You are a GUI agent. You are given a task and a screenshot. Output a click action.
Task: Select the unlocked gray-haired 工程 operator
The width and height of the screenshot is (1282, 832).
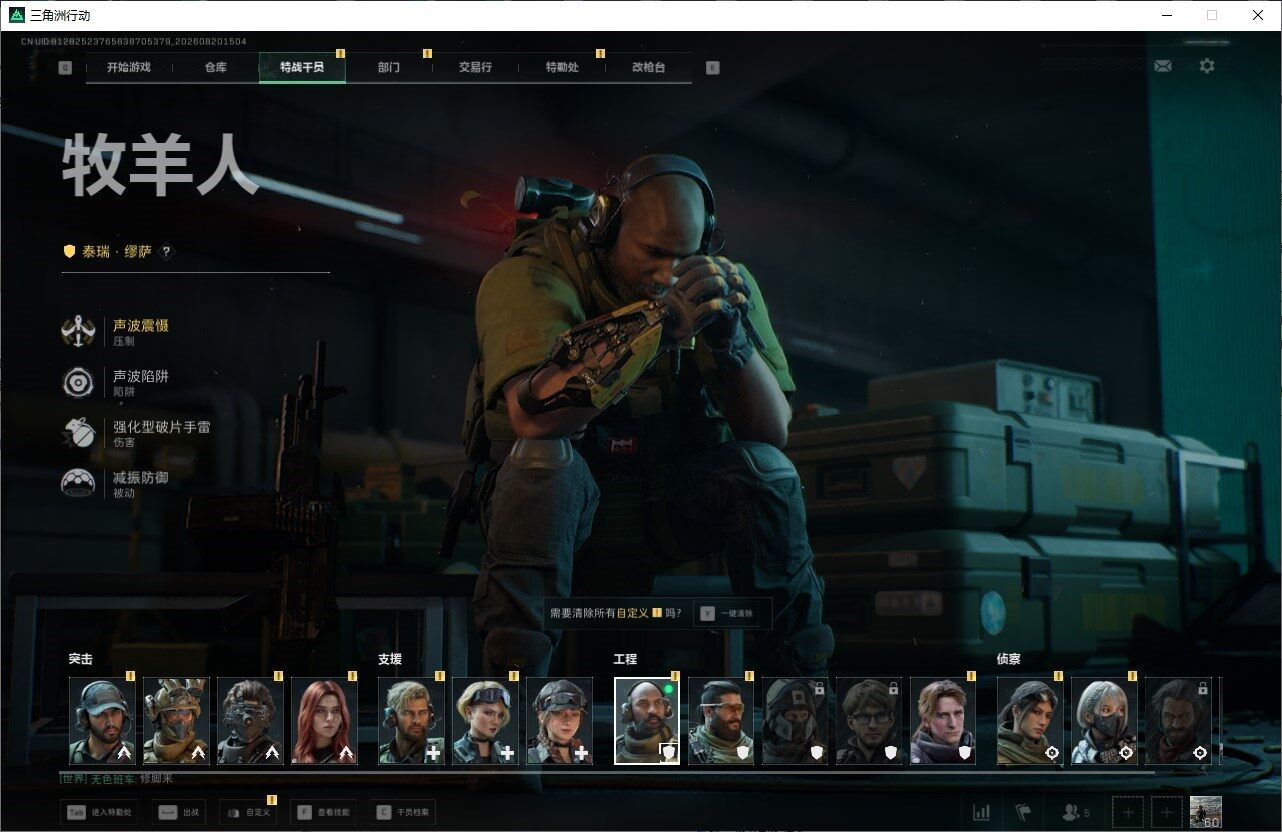pos(943,721)
